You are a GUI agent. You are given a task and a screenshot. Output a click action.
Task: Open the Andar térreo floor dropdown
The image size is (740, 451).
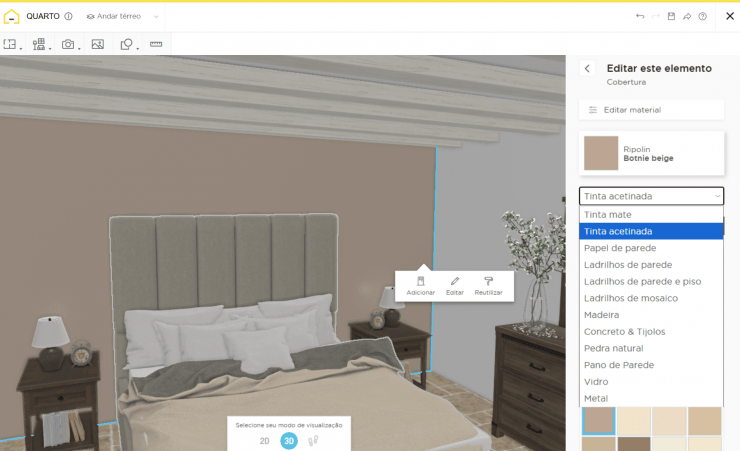(x=122, y=16)
